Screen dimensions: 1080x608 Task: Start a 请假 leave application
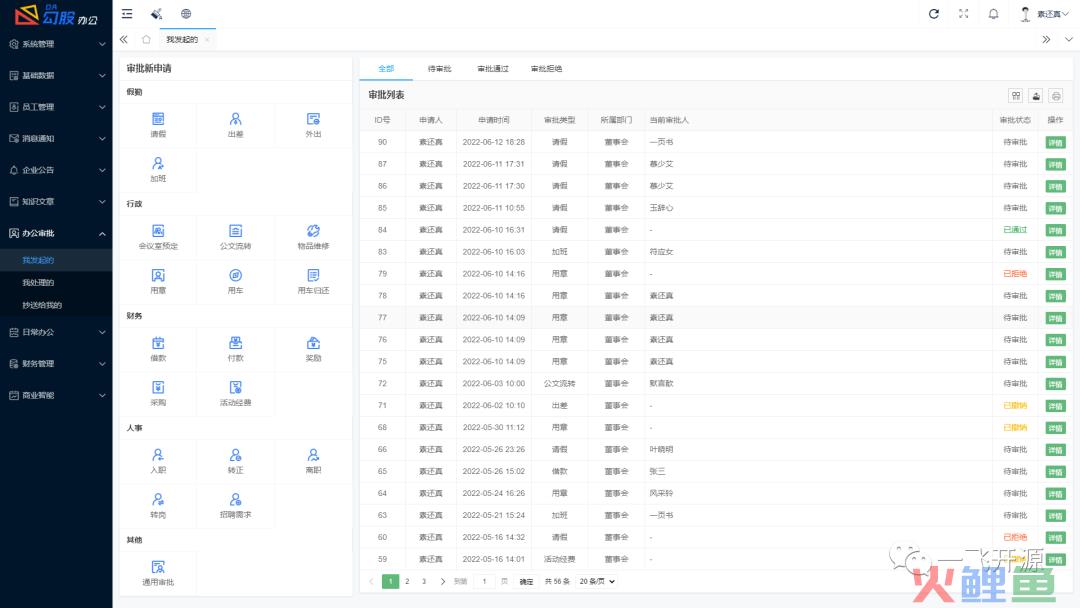[158, 125]
